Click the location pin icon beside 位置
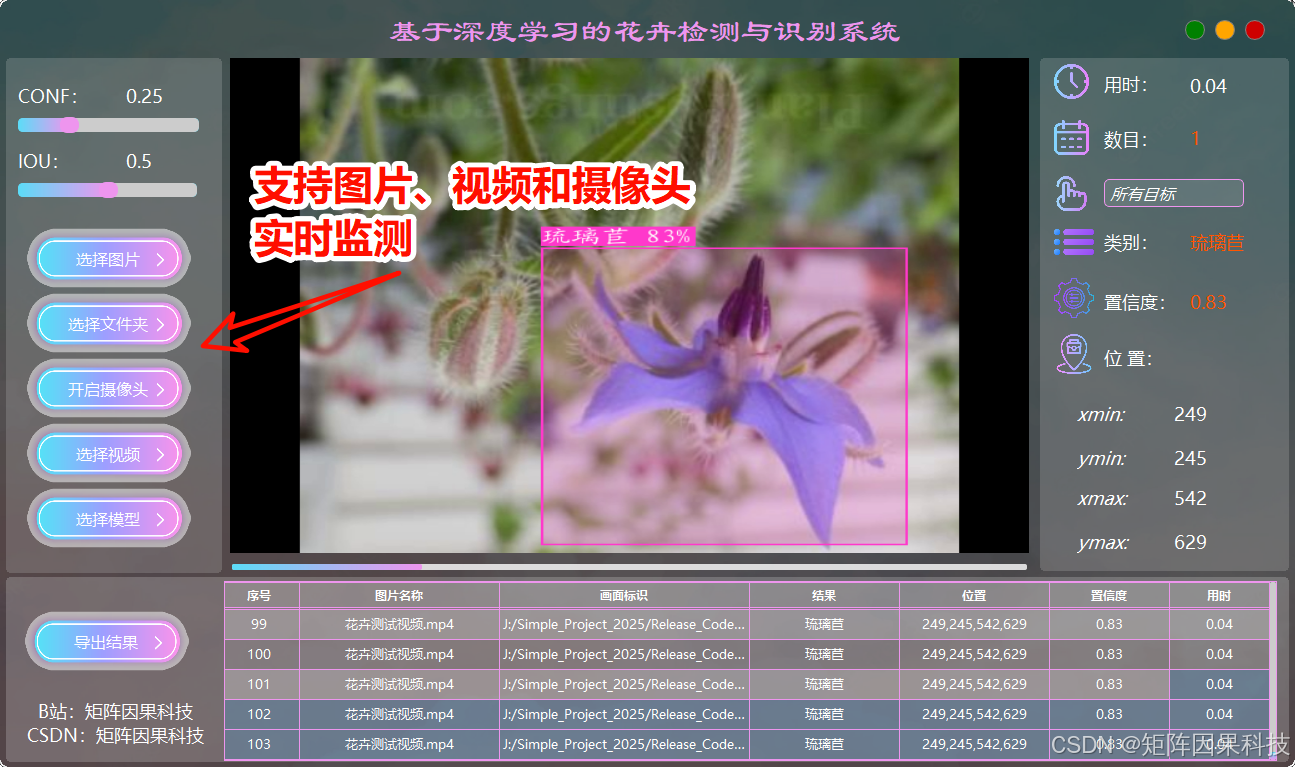Image resolution: width=1295 pixels, height=767 pixels. pyautogui.click(x=1073, y=354)
